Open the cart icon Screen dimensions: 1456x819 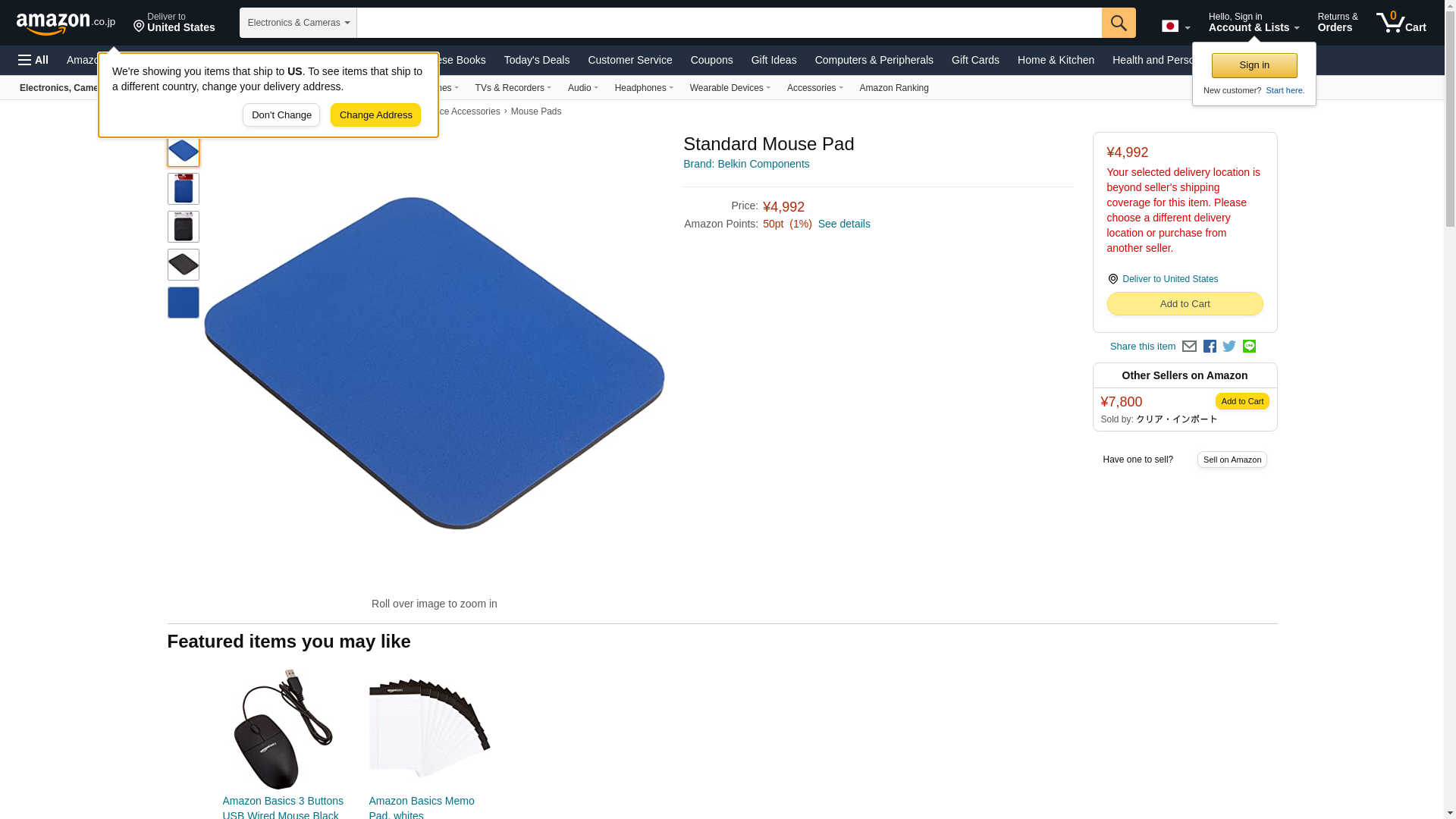[1401, 23]
